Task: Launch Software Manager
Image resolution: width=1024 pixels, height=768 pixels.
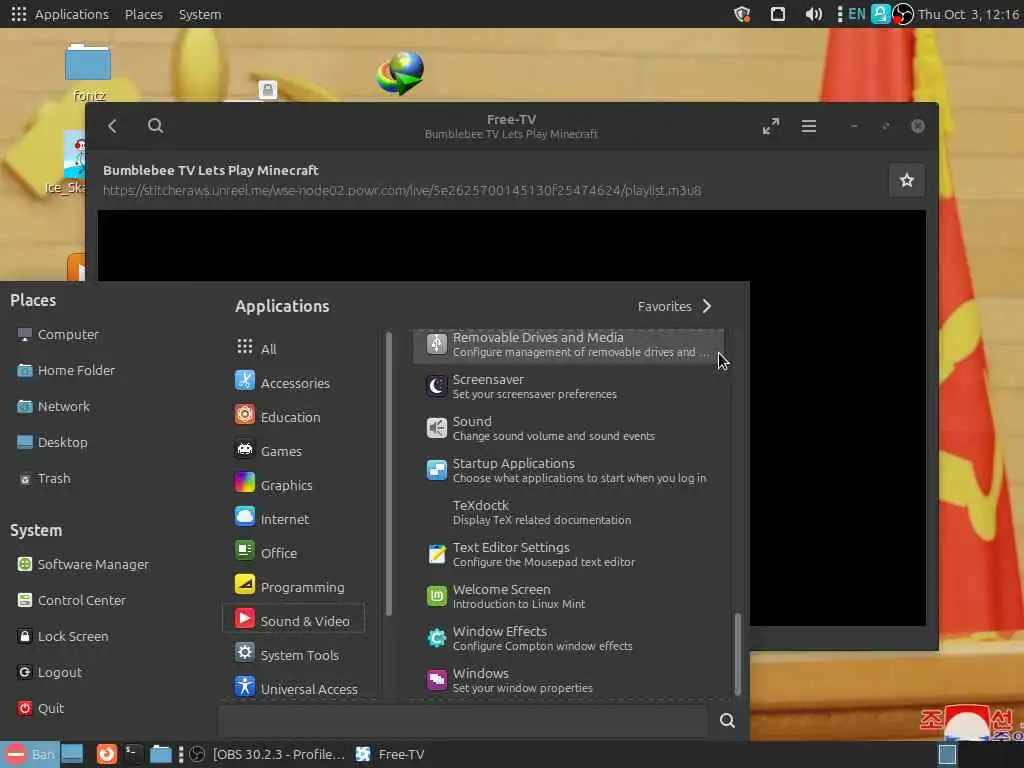Action: (82, 564)
